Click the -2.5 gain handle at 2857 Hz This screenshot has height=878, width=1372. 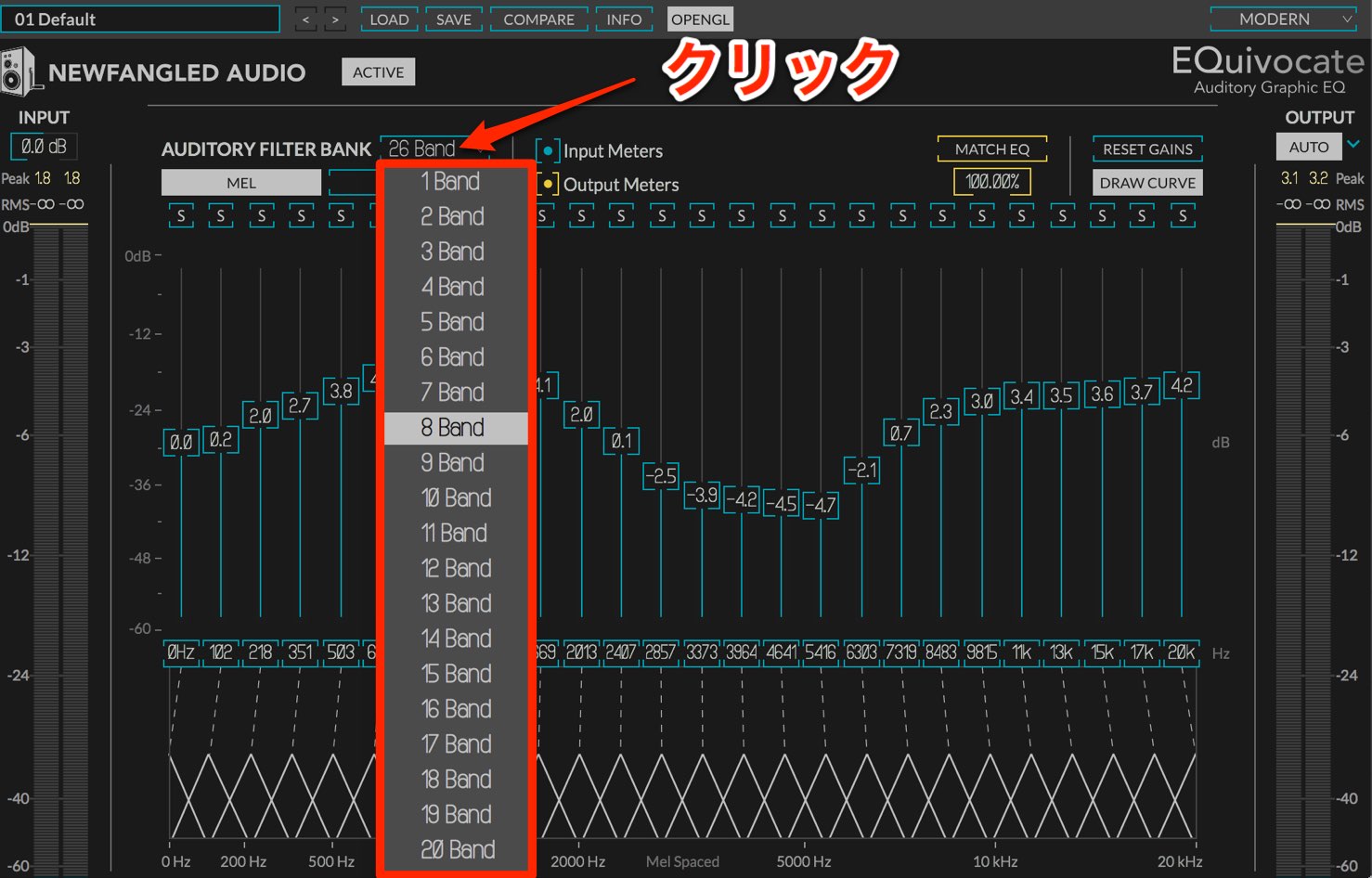[x=661, y=476]
